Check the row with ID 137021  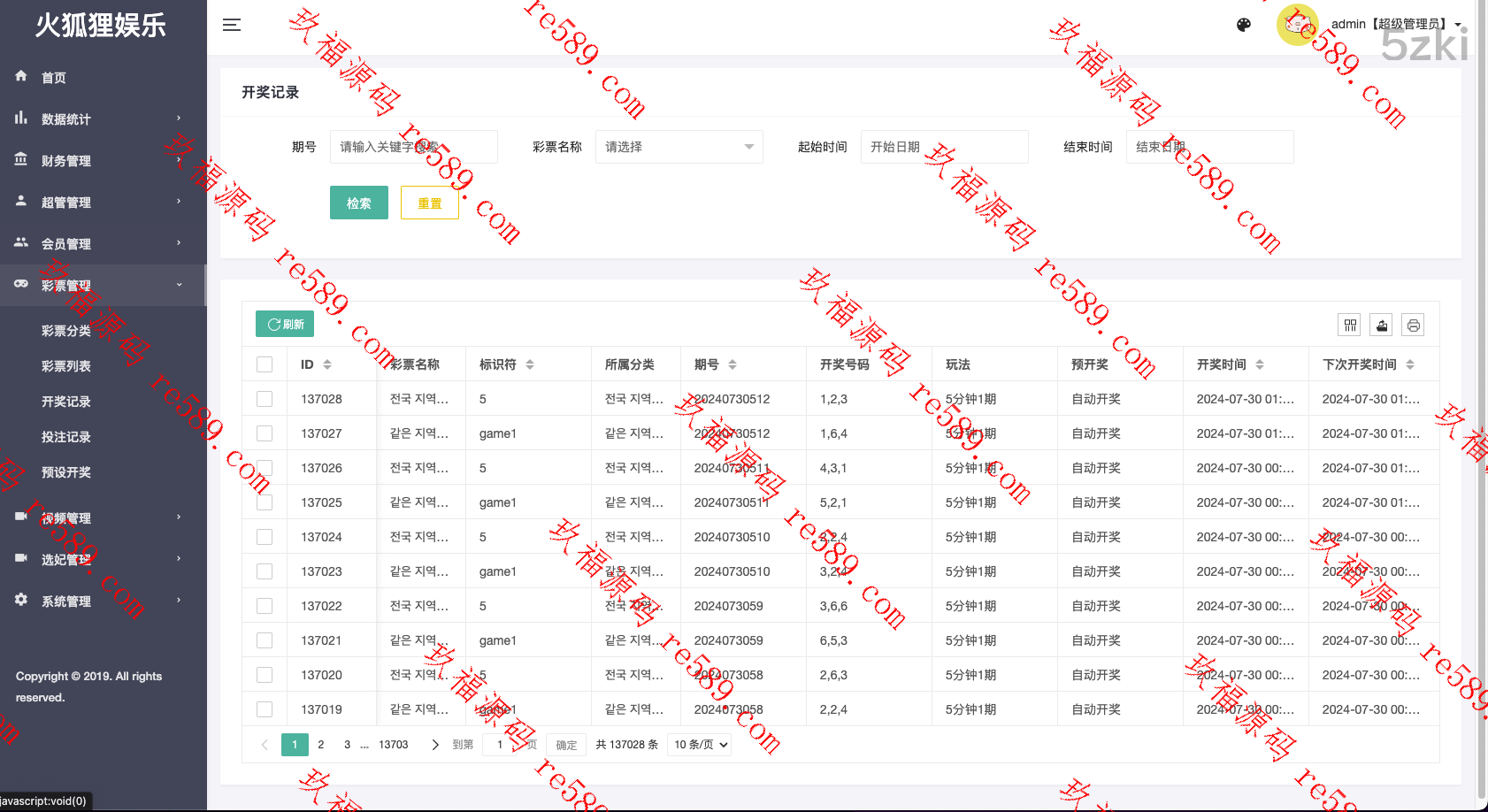coord(265,640)
